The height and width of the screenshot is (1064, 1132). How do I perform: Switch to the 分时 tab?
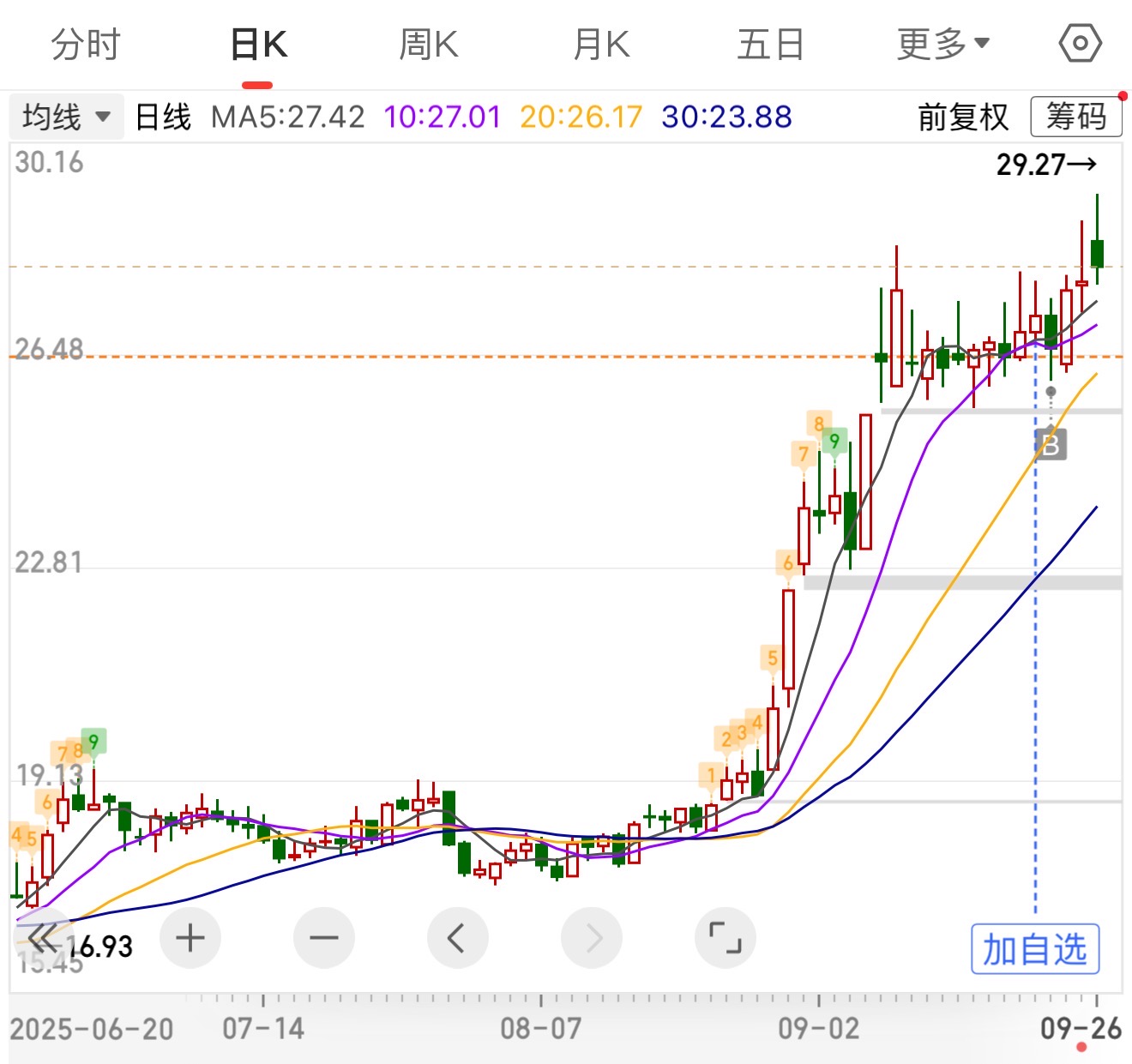[86, 45]
